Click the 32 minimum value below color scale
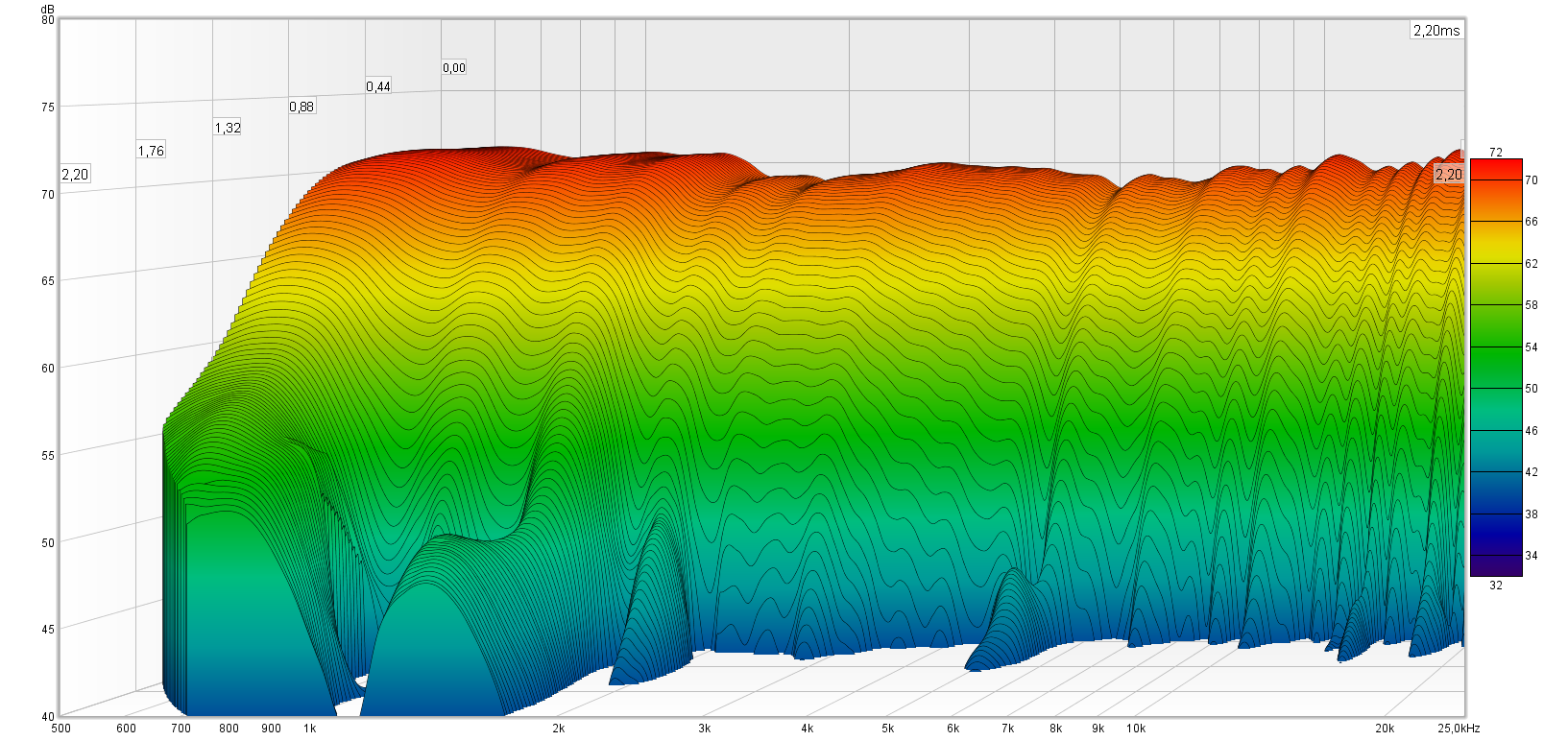Viewport: 1568px width, 741px height. pos(1496,586)
